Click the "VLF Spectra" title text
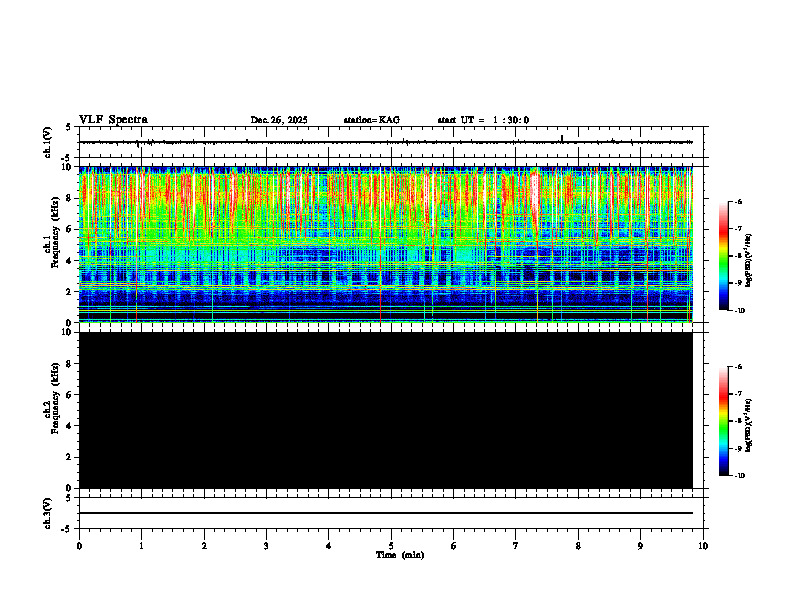 (x=113, y=120)
